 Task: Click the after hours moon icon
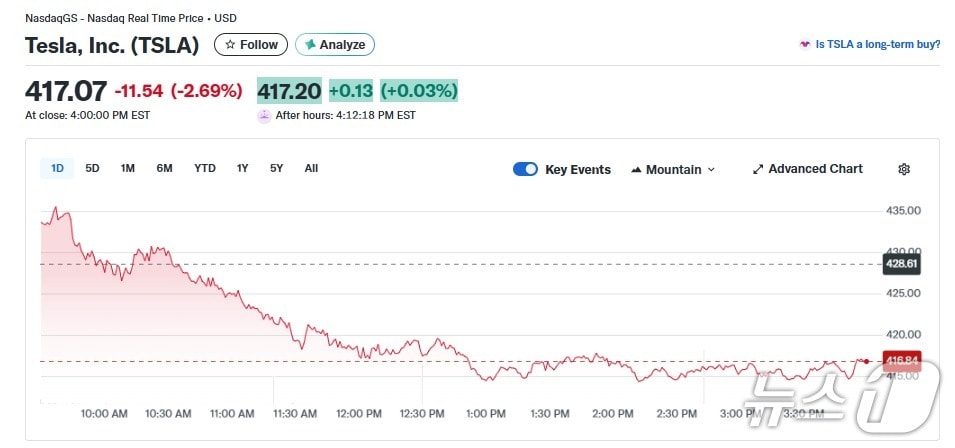[x=264, y=116]
